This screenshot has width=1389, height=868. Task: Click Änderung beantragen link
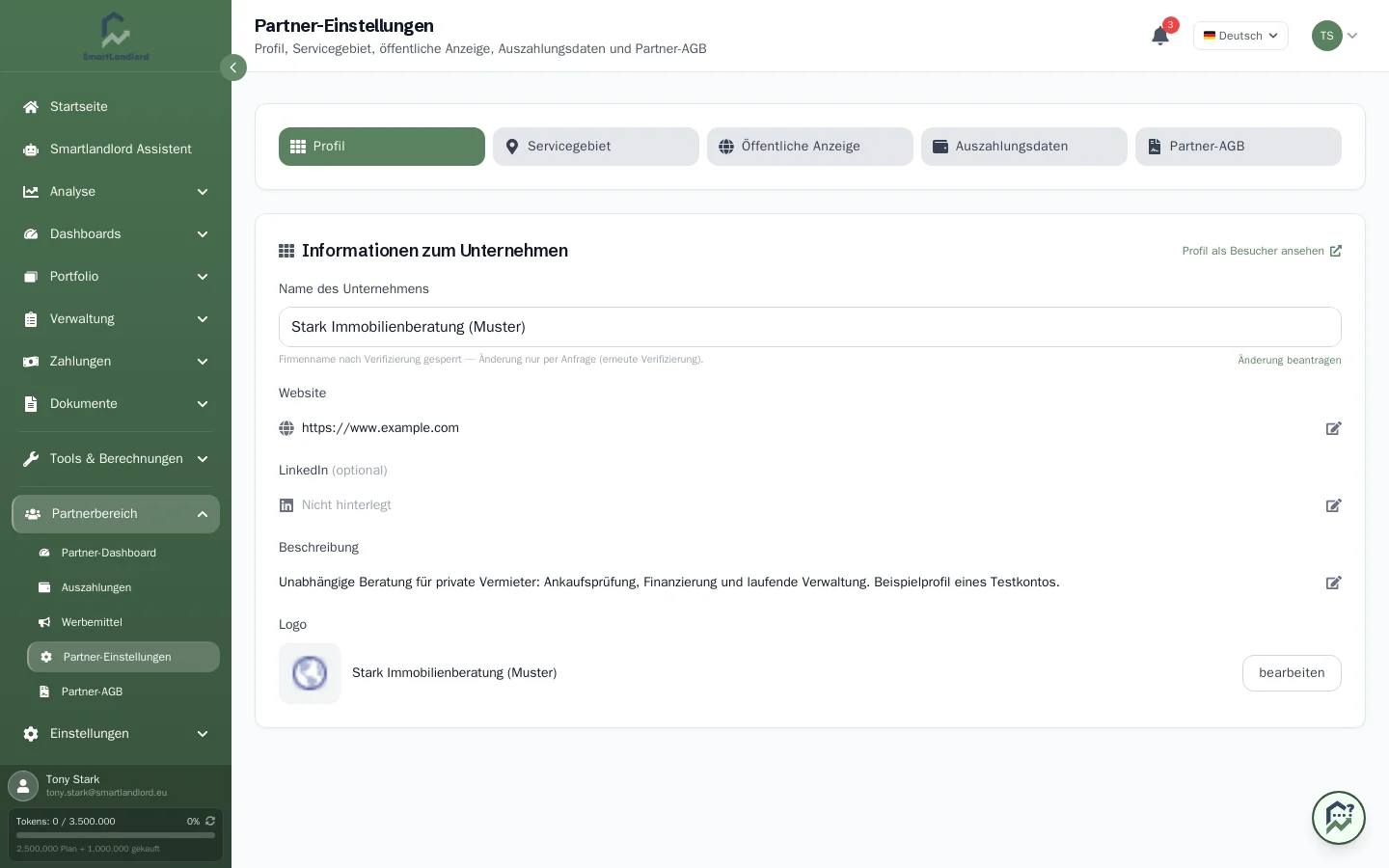pyautogui.click(x=1290, y=360)
